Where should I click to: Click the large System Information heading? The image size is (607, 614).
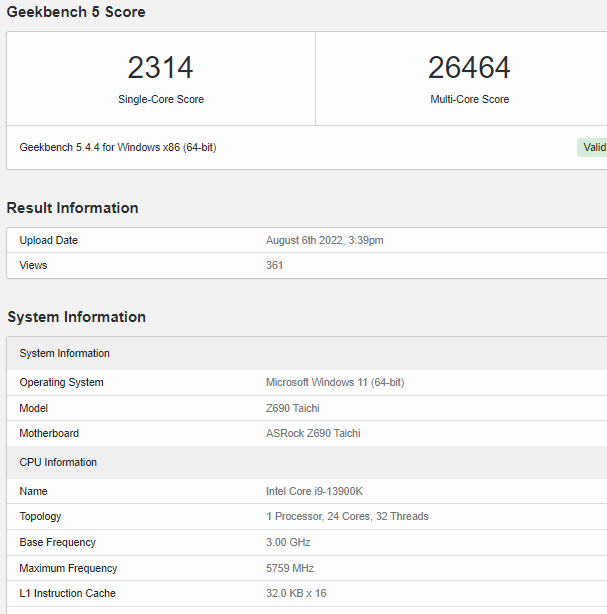[x=76, y=317]
